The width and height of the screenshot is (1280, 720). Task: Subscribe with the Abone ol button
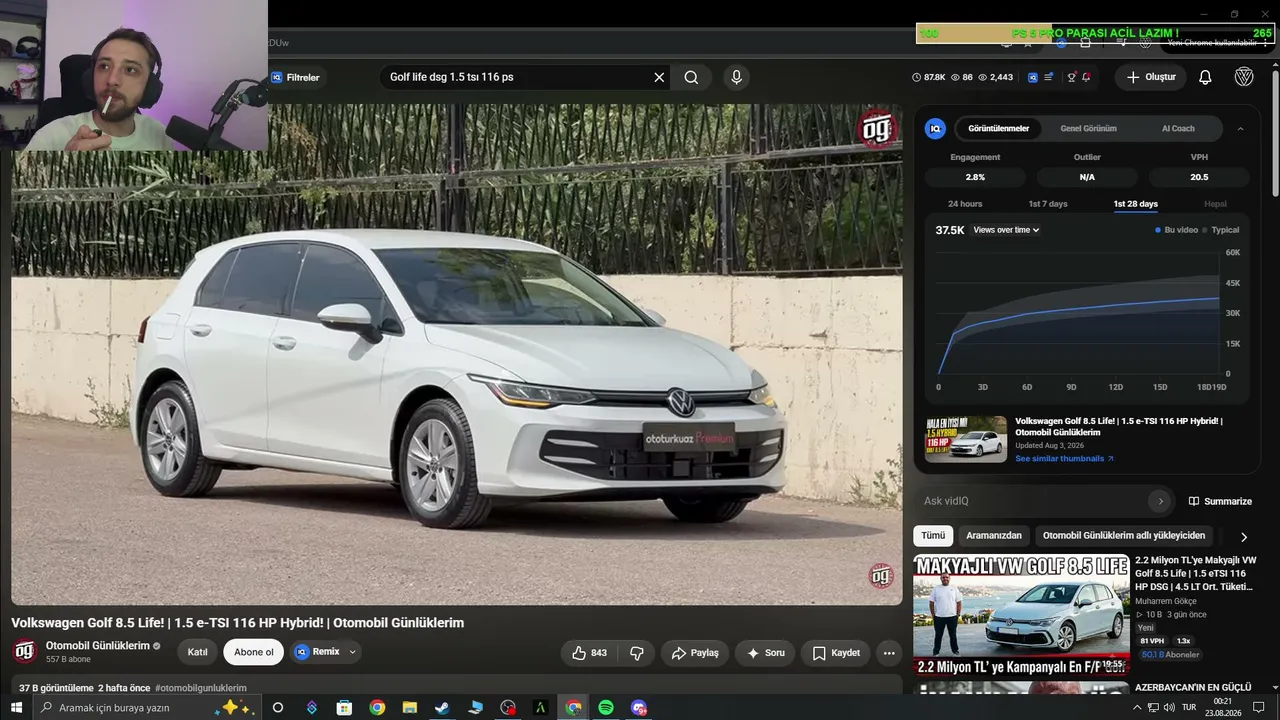coord(254,652)
